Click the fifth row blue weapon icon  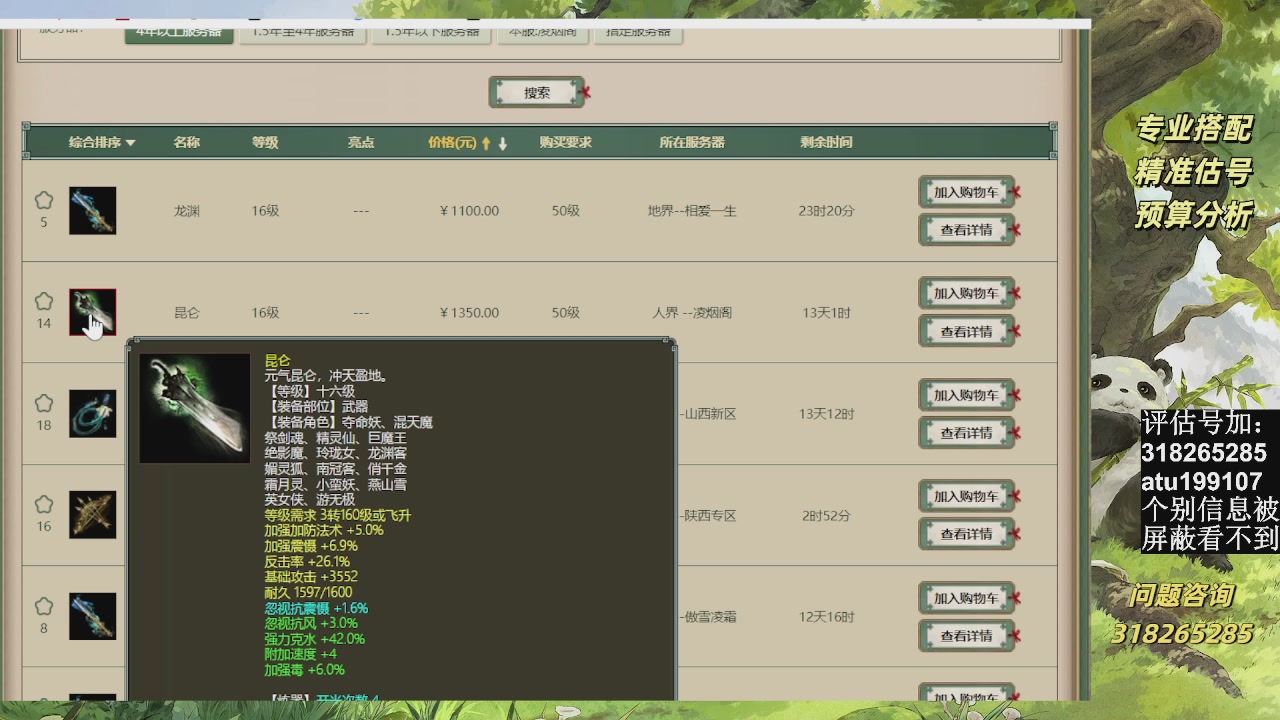pos(92,616)
